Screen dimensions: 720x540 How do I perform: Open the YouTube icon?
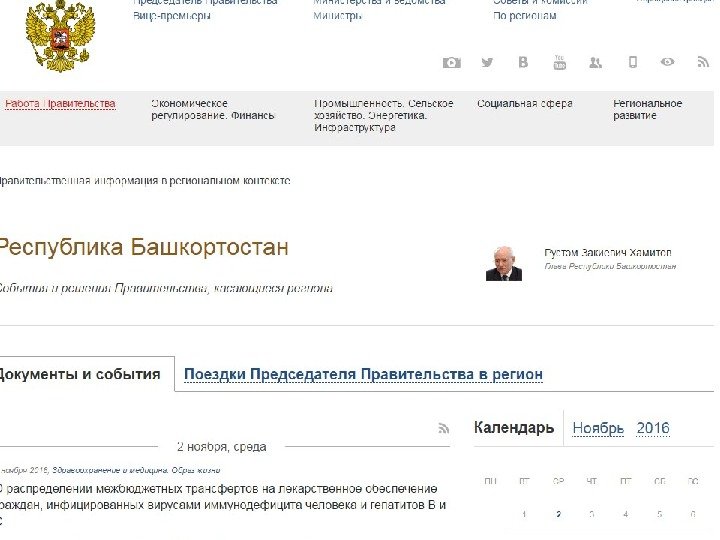coord(559,62)
